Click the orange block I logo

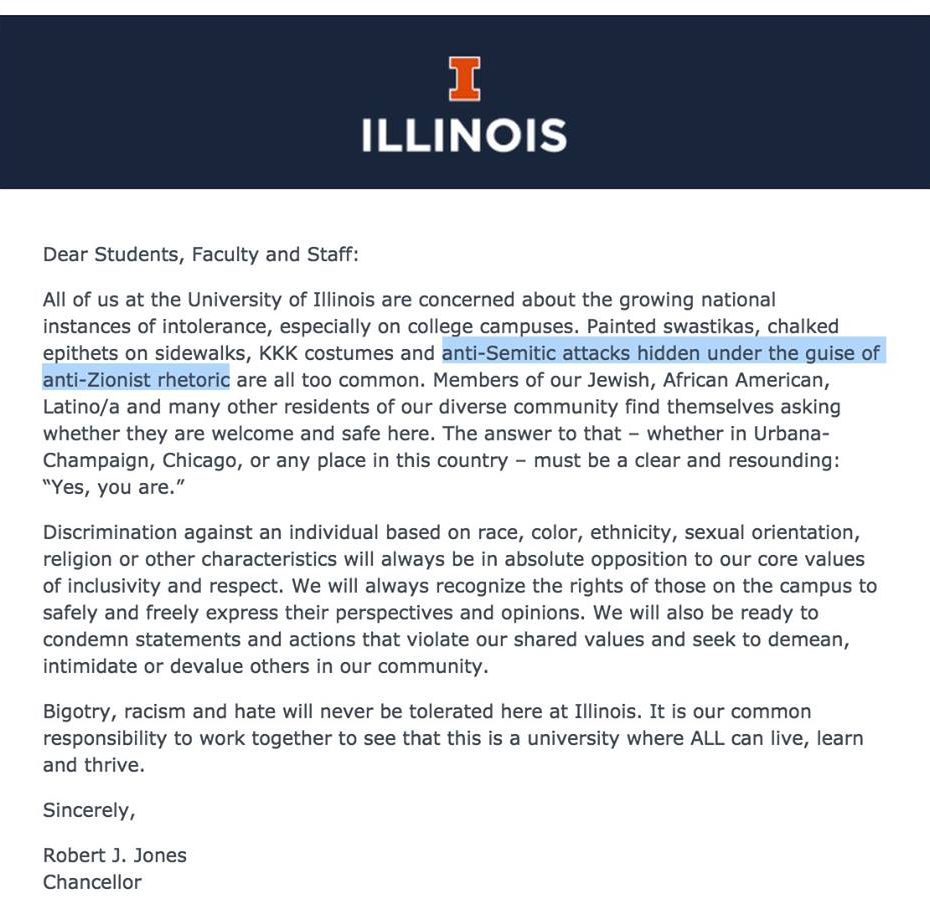tap(464, 79)
